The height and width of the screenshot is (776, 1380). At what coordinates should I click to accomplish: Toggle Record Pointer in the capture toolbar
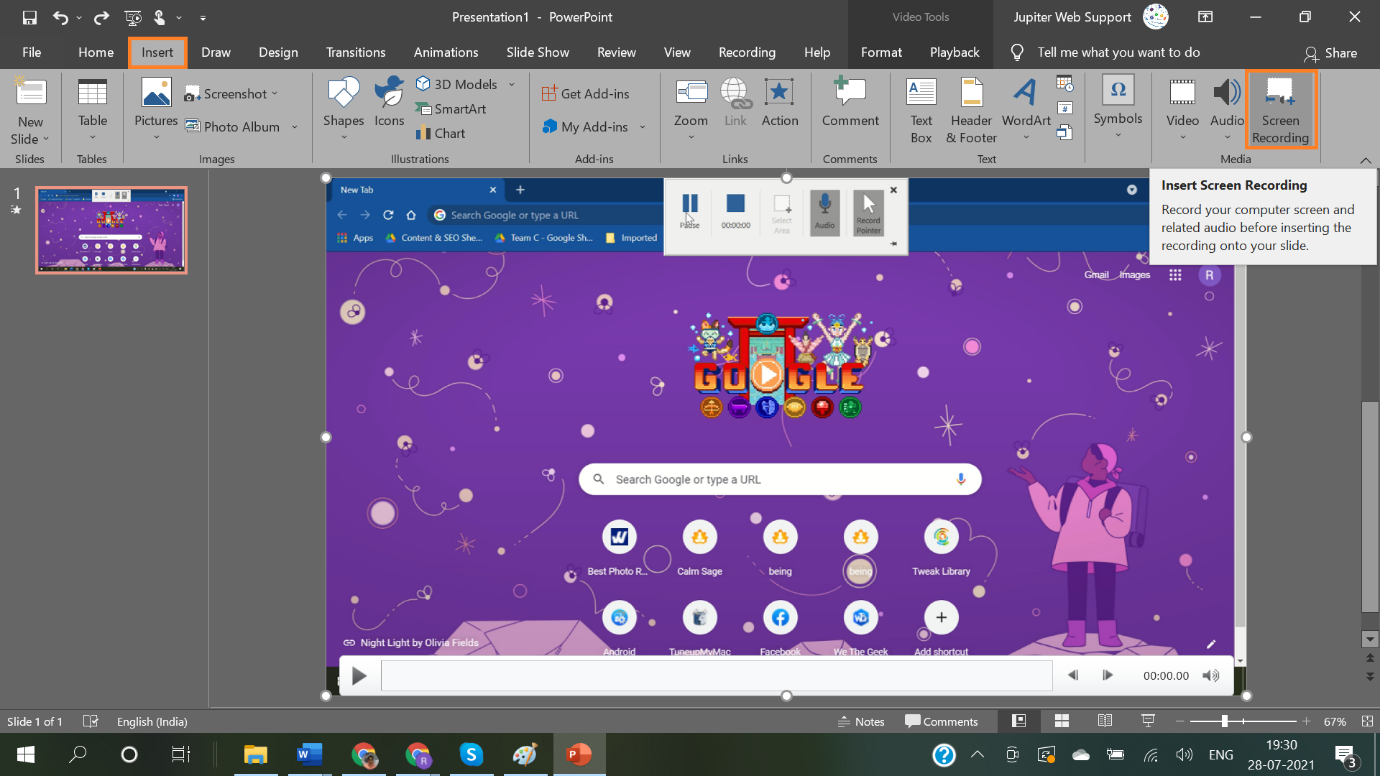(867, 212)
